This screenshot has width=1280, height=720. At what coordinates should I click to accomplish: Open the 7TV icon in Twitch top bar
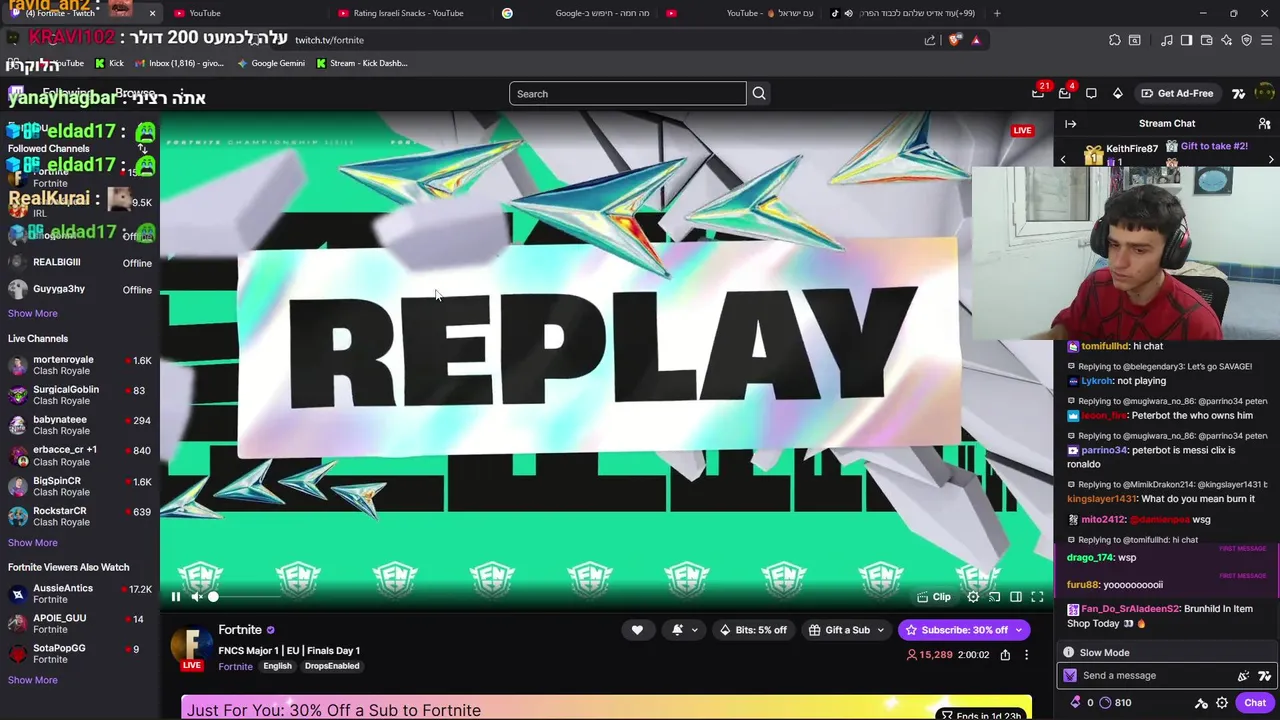[1238, 93]
